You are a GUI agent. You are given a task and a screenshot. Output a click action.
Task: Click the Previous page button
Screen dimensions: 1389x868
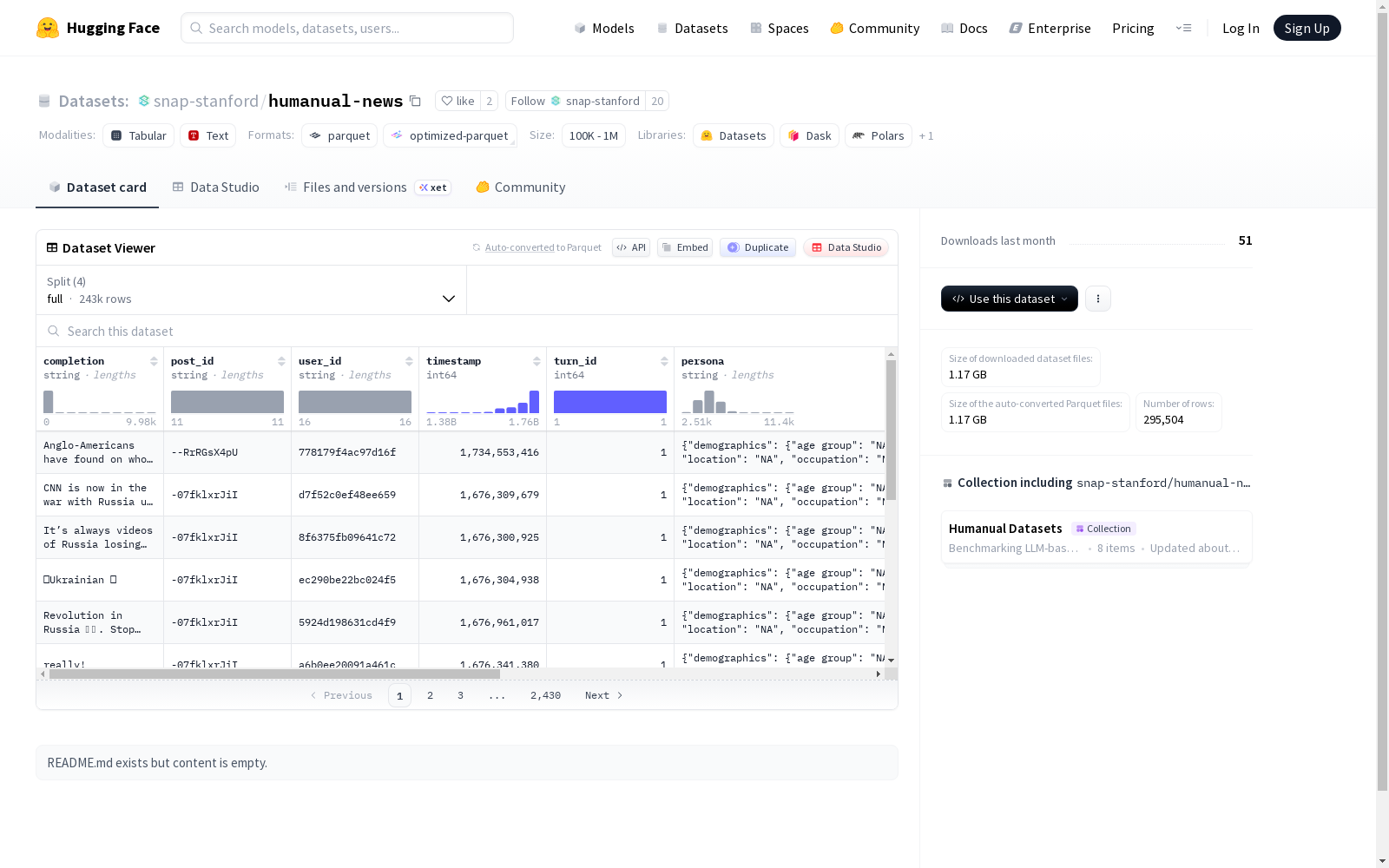click(341, 695)
